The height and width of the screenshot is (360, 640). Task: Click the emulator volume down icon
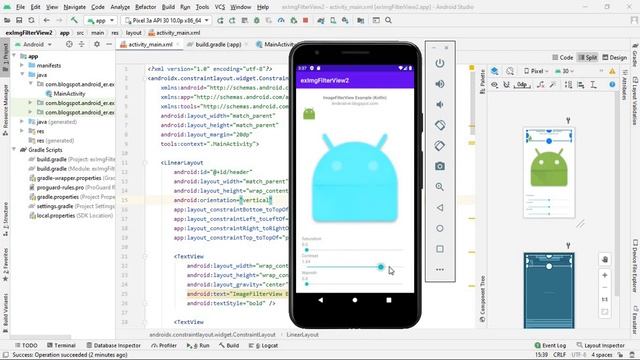click(440, 105)
